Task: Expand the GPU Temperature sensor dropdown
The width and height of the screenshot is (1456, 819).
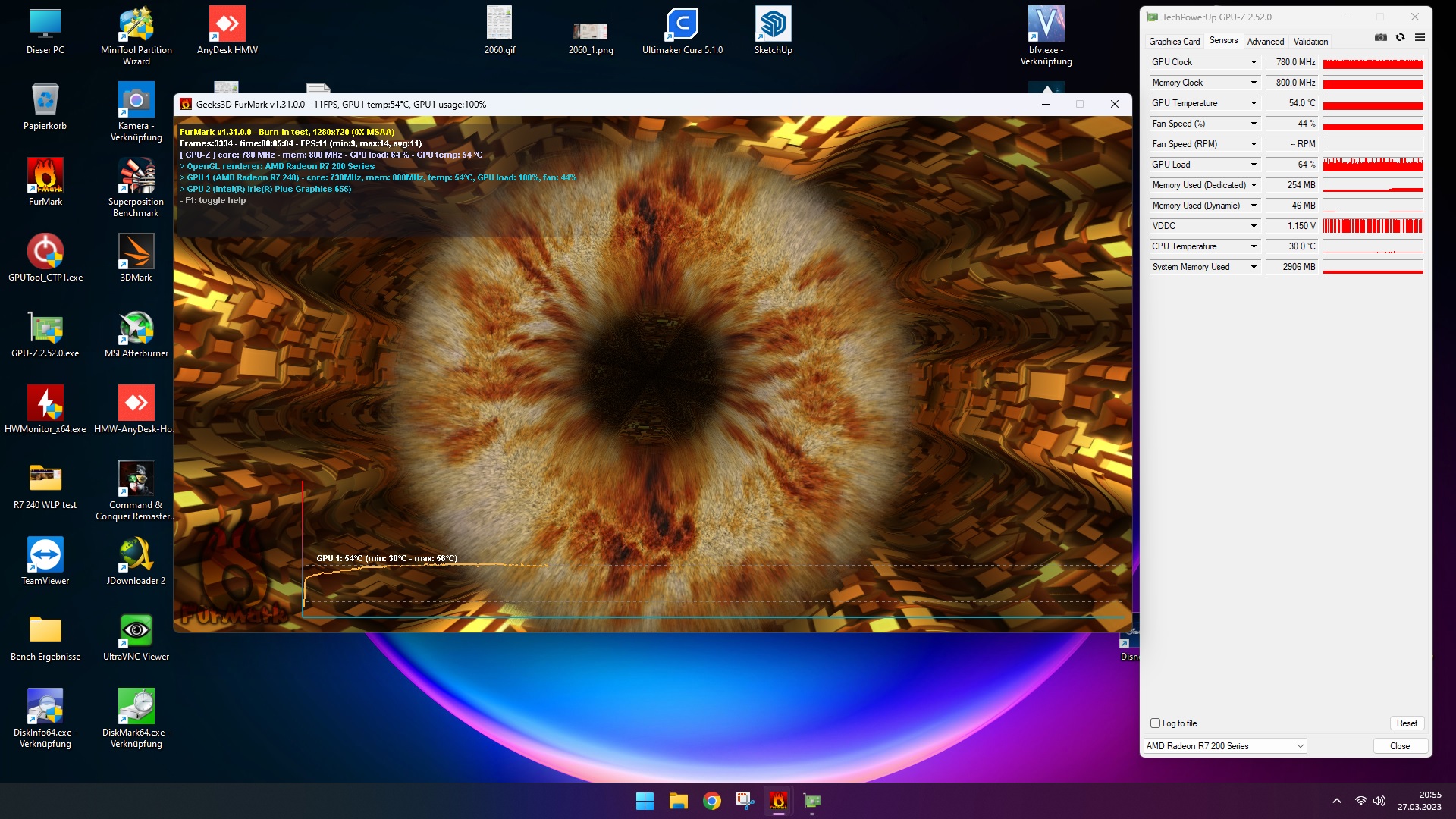Action: pos(1254,103)
